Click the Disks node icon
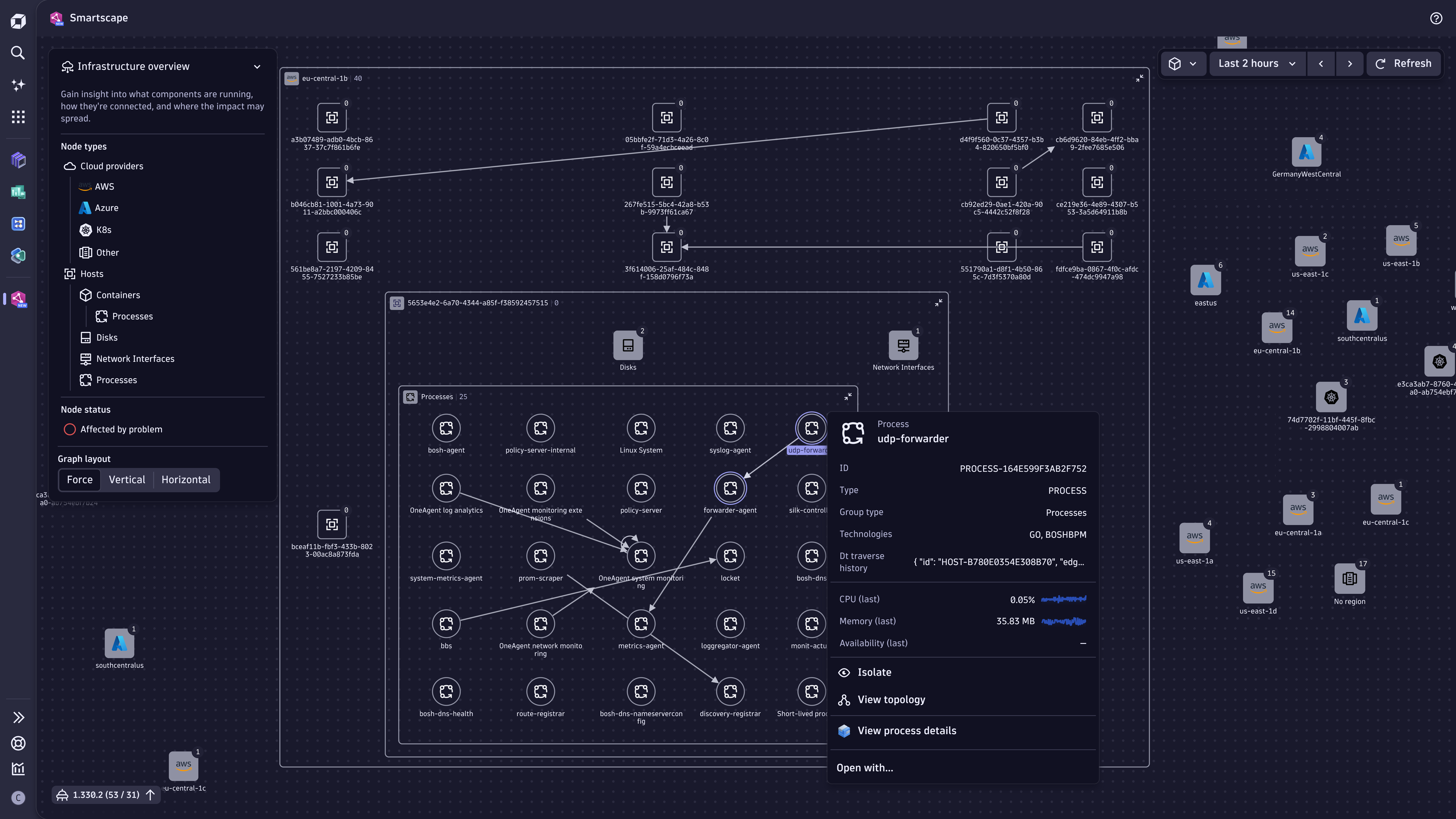Image resolution: width=1456 pixels, height=819 pixels. [628, 345]
